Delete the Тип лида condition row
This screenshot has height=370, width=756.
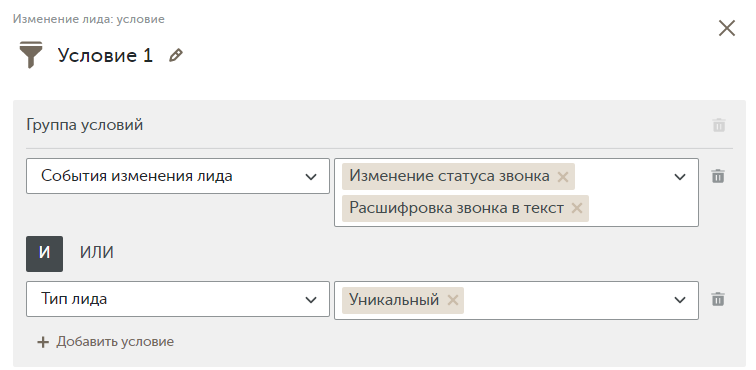(718, 299)
